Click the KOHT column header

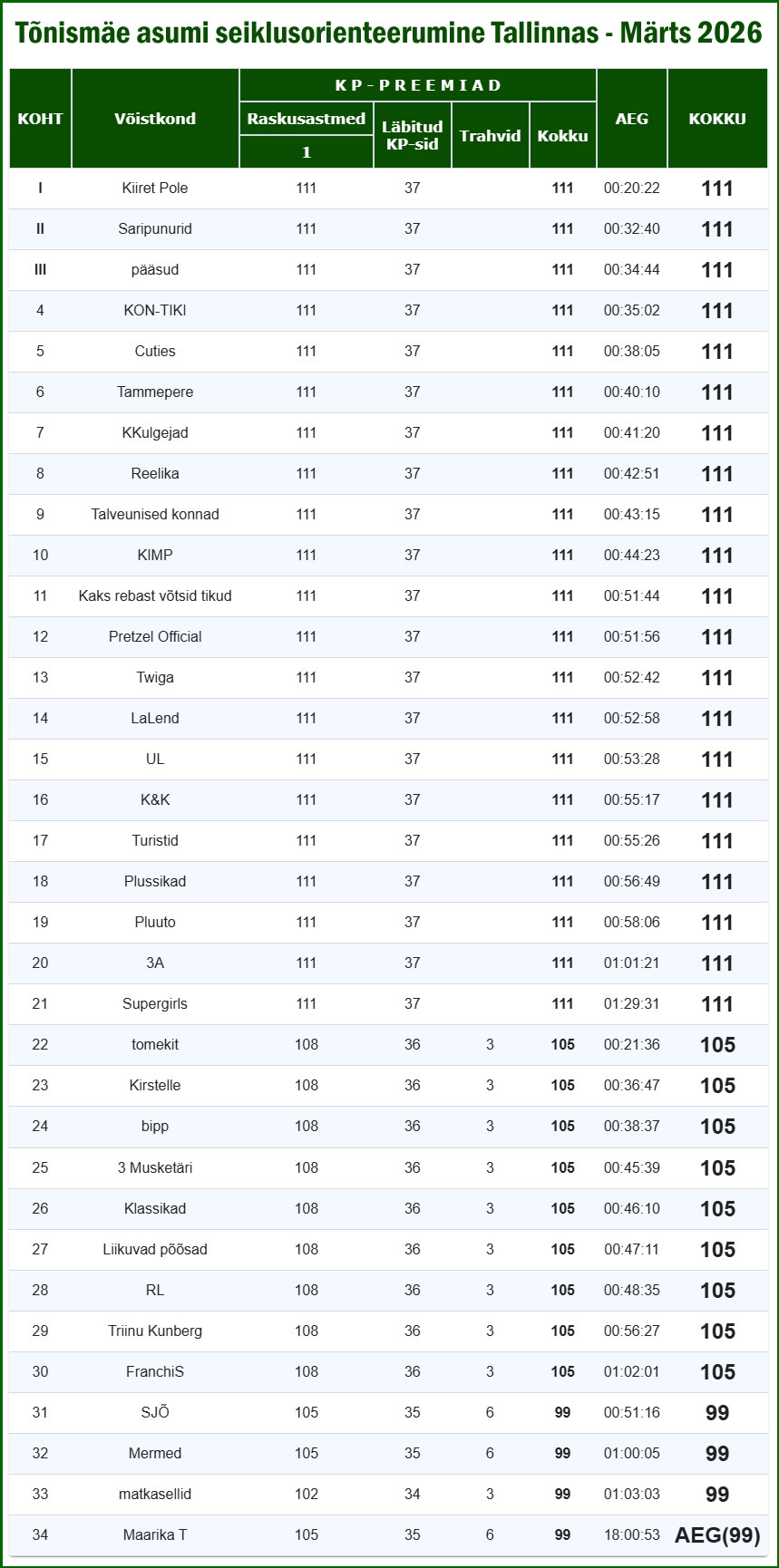40,119
